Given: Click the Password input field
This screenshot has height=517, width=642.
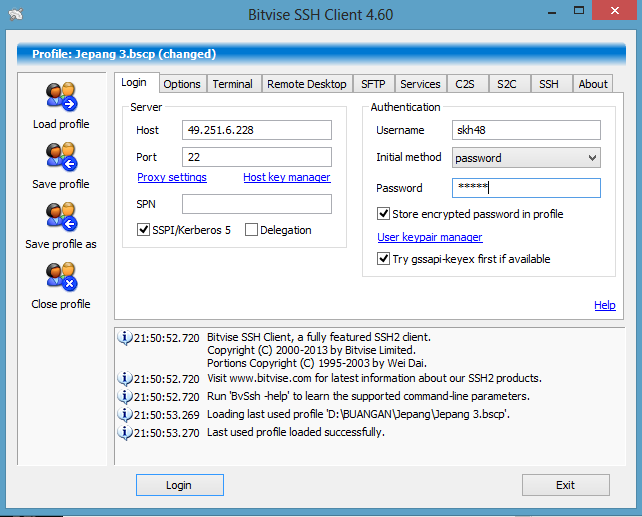Looking at the screenshot, I should (x=526, y=188).
